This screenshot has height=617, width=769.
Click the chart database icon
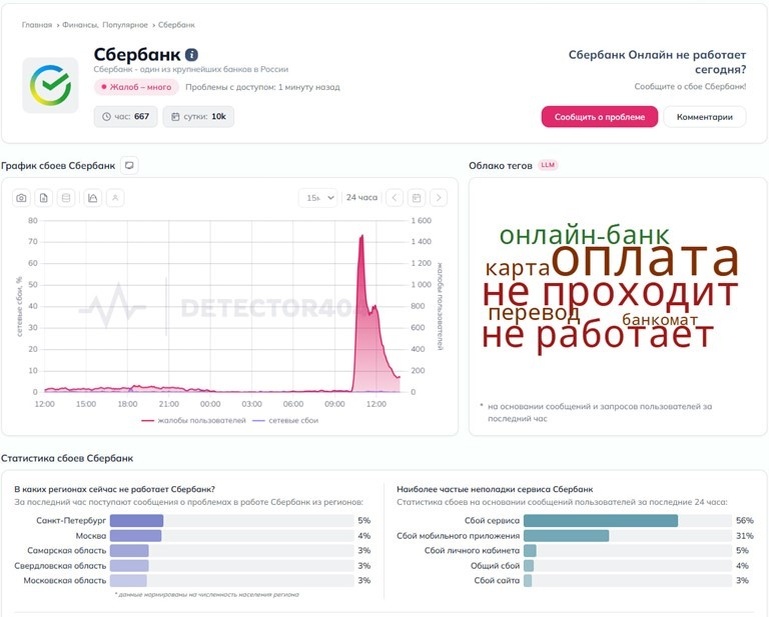point(66,198)
